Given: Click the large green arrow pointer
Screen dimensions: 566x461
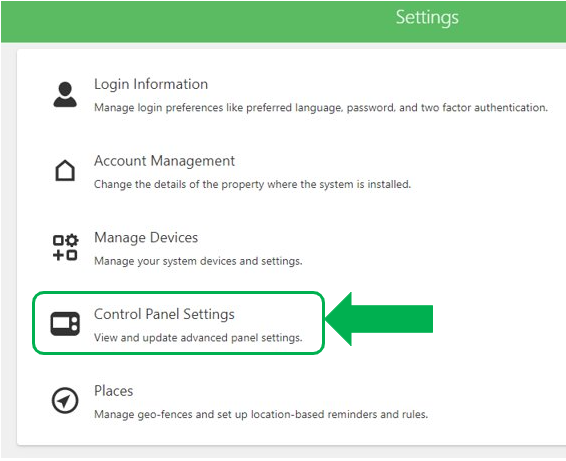Looking at the screenshot, I should [379, 319].
